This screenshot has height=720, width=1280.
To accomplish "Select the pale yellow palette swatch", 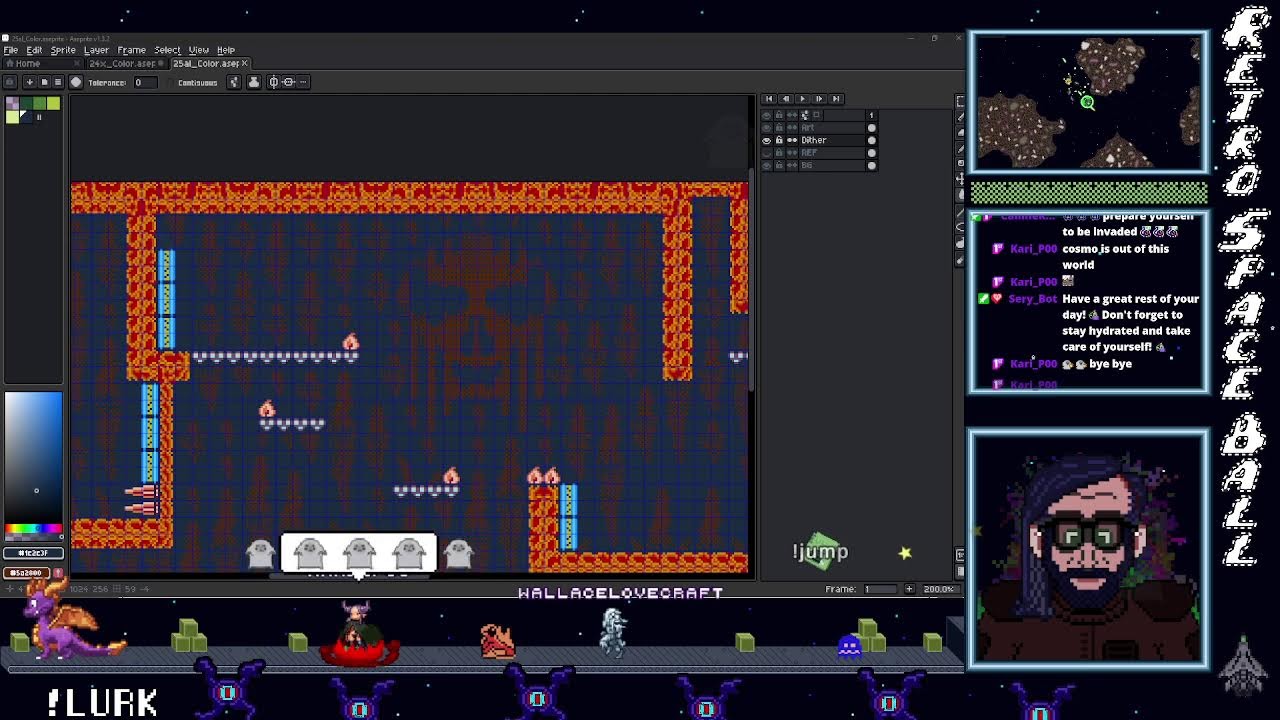I will coord(12,117).
